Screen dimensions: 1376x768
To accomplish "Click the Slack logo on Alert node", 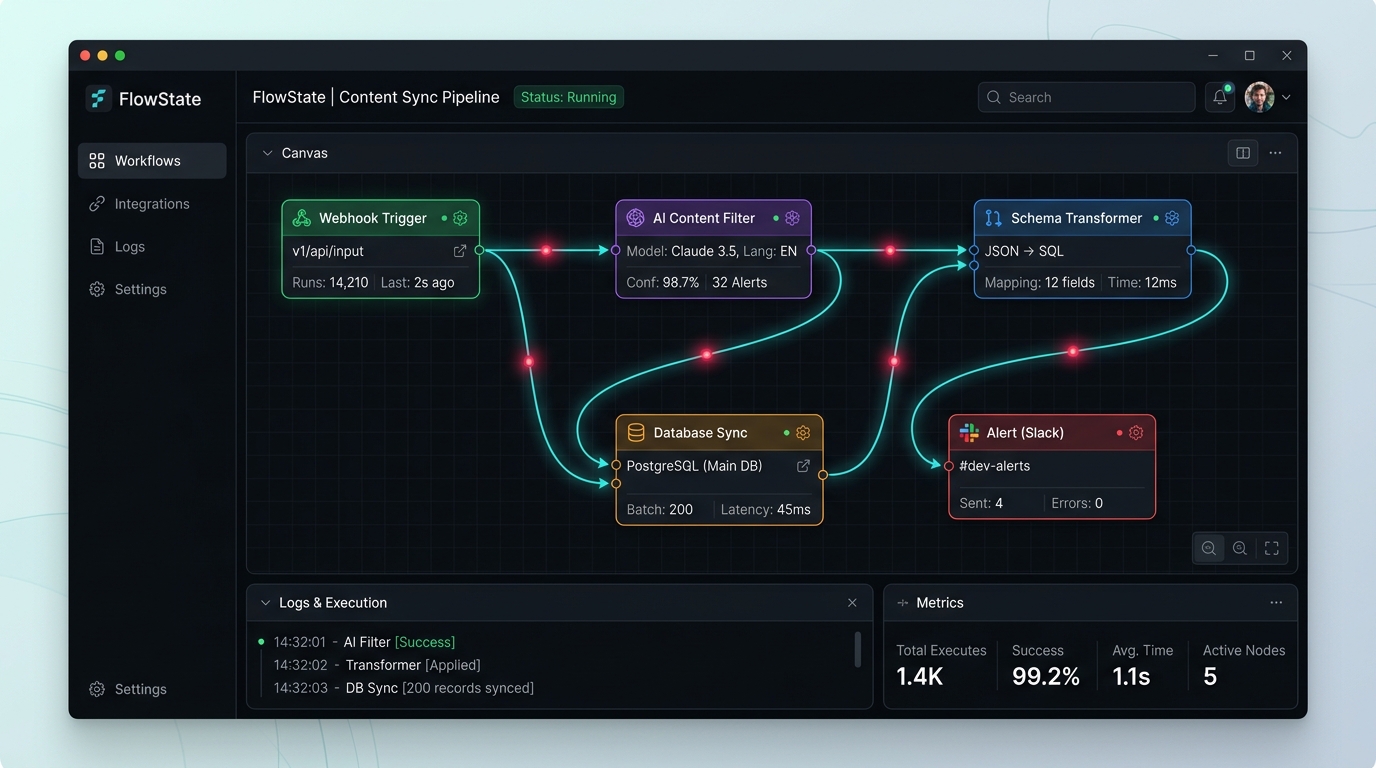I will (x=969, y=433).
